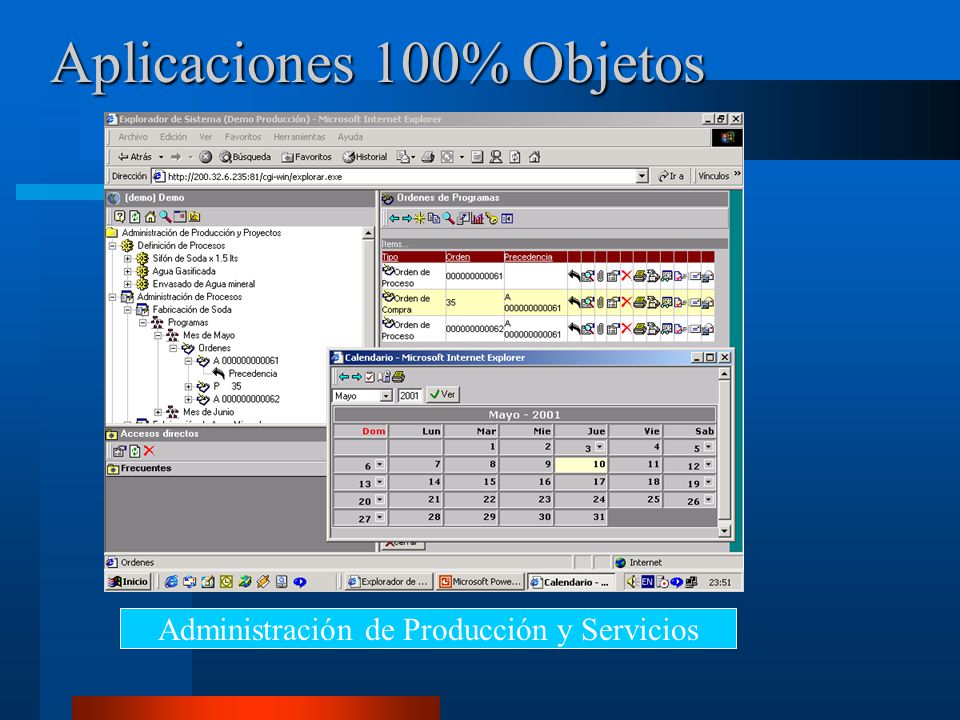Open the Archivo menu
Screen dimensions: 960x720
click(133, 137)
